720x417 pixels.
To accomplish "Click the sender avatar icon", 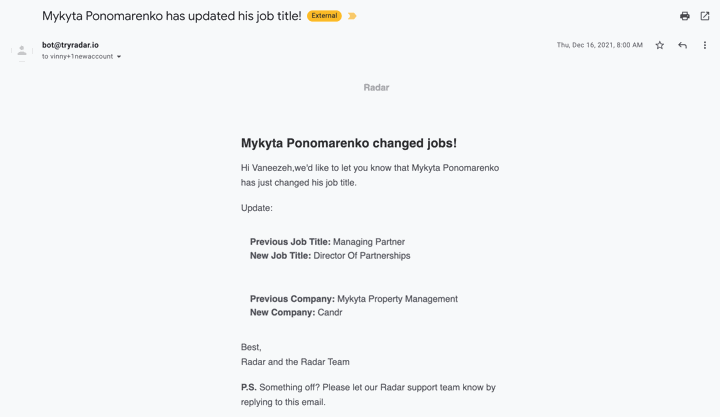I will 22,51.
